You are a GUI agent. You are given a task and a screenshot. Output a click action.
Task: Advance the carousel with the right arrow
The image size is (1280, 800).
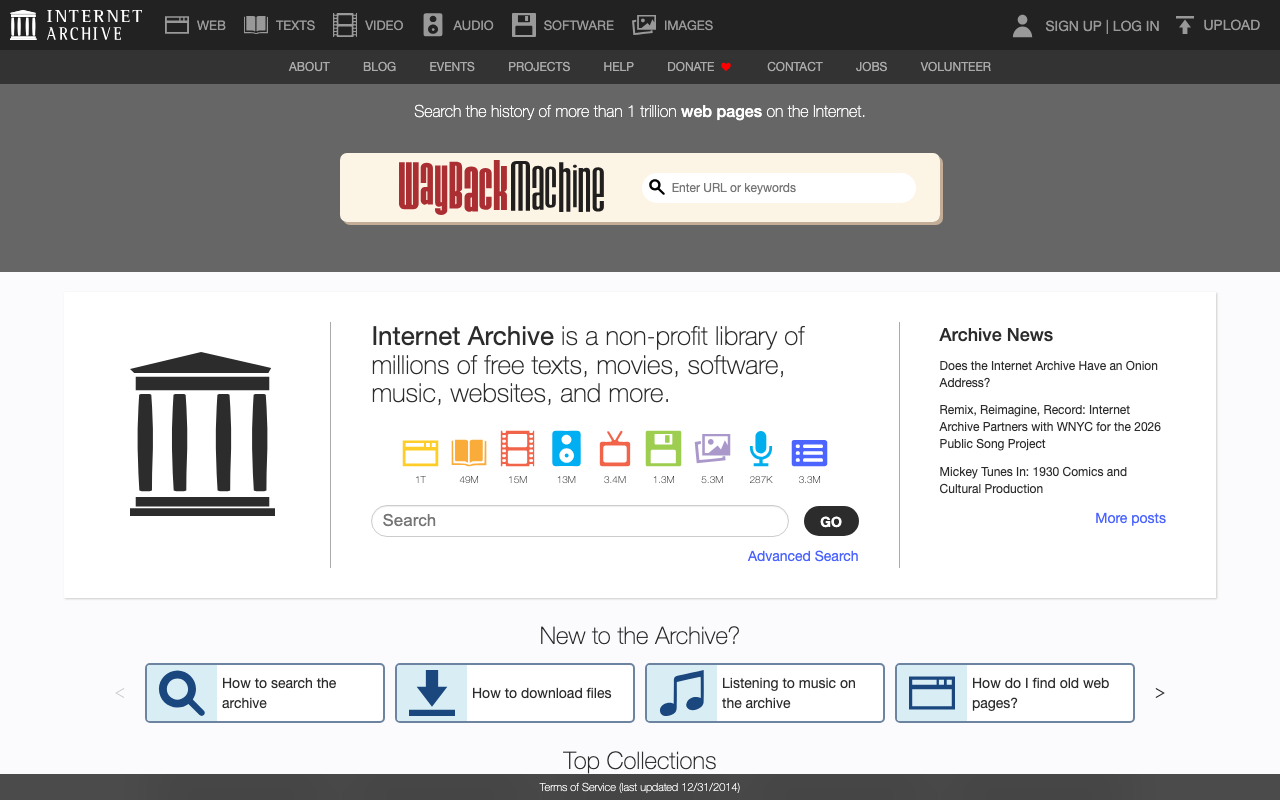coord(1159,692)
